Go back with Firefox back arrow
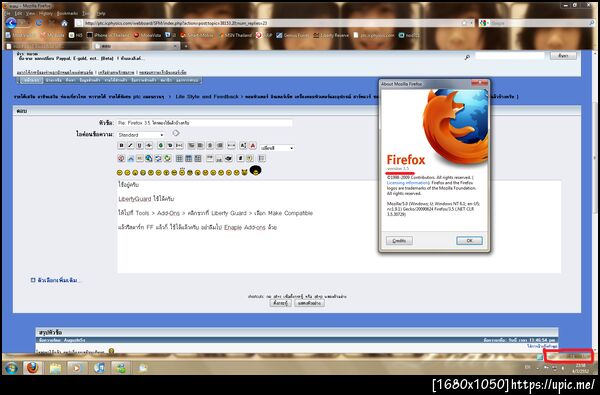 (x=11, y=23)
